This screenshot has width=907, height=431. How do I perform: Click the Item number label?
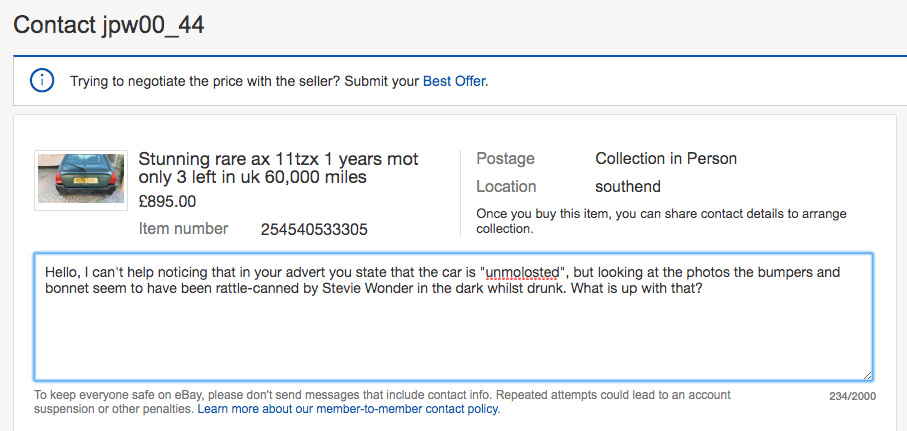pos(183,229)
